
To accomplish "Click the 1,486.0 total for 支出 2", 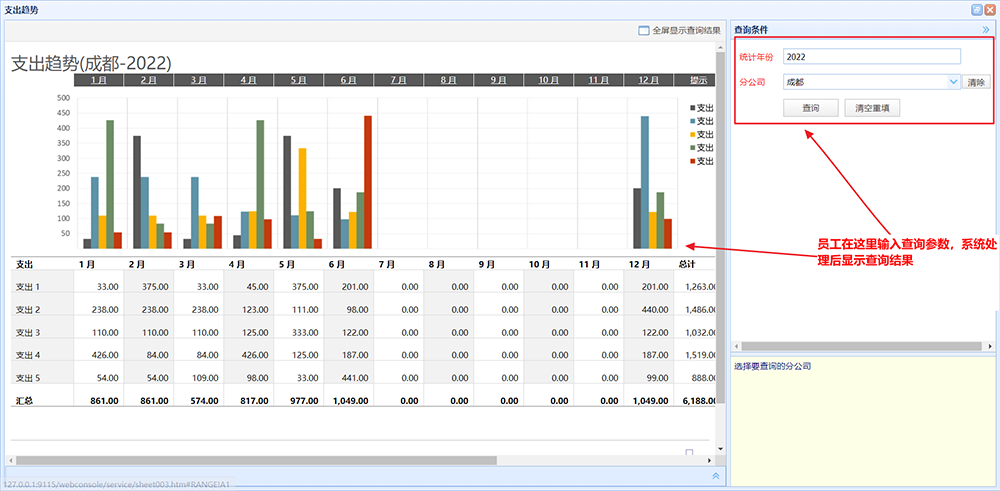I will coord(700,310).
